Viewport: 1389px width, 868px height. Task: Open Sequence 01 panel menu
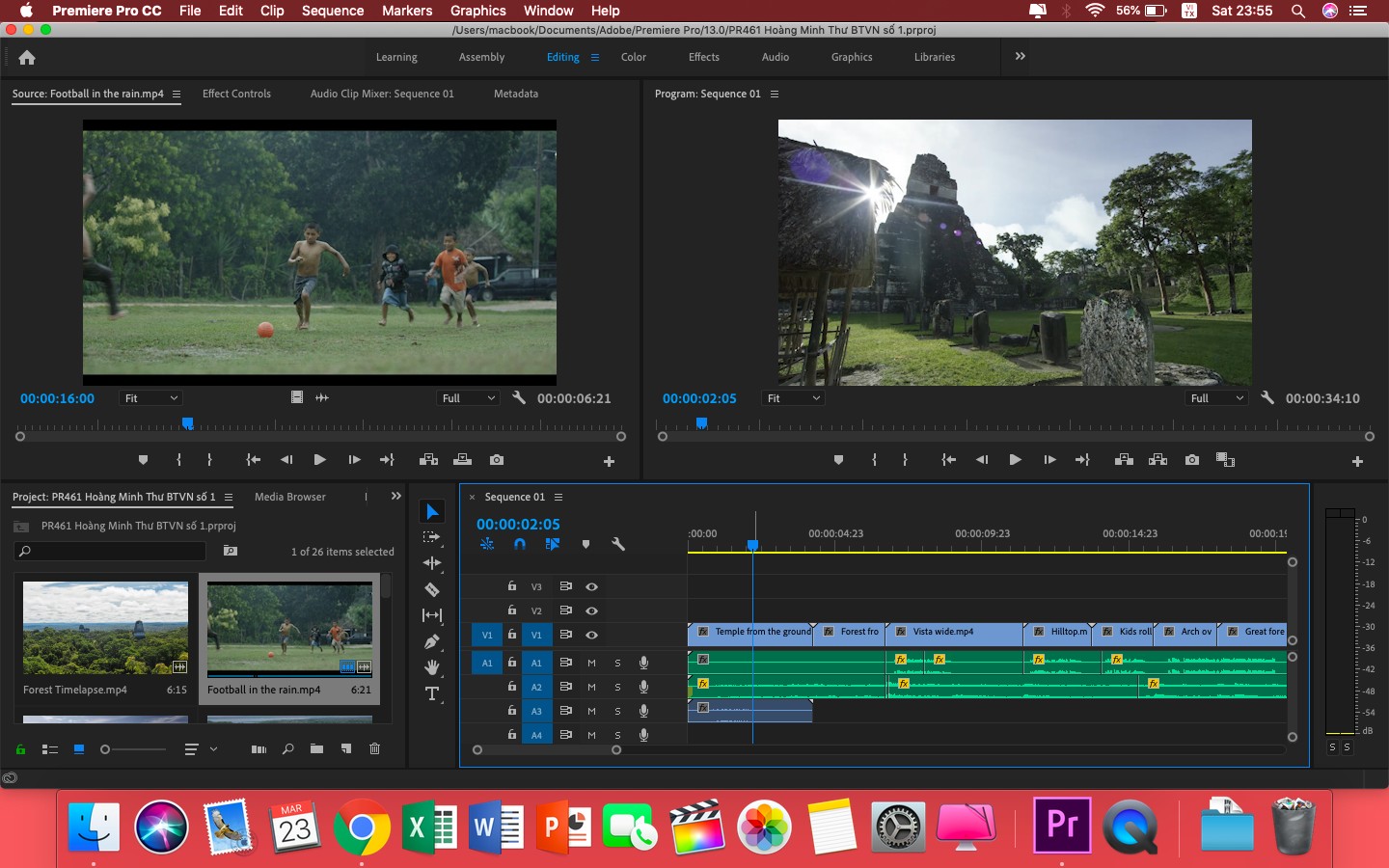[558, 497]
